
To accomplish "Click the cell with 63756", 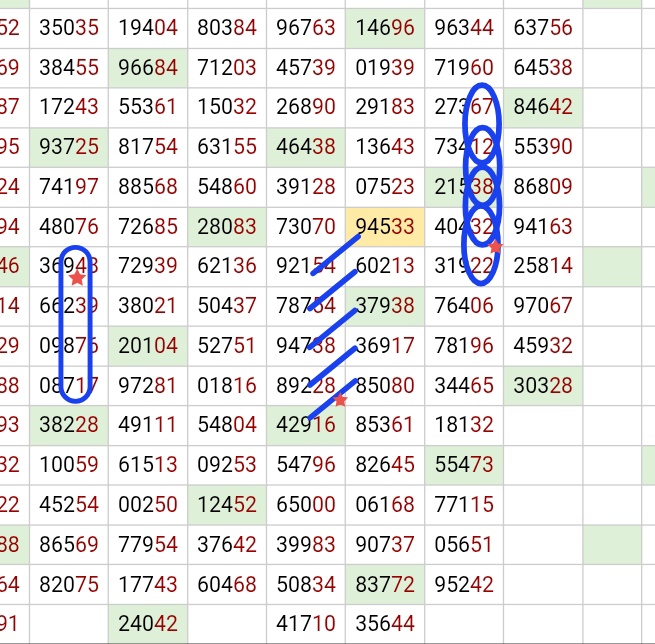I will pyautogui.click(x=543, y=28).
